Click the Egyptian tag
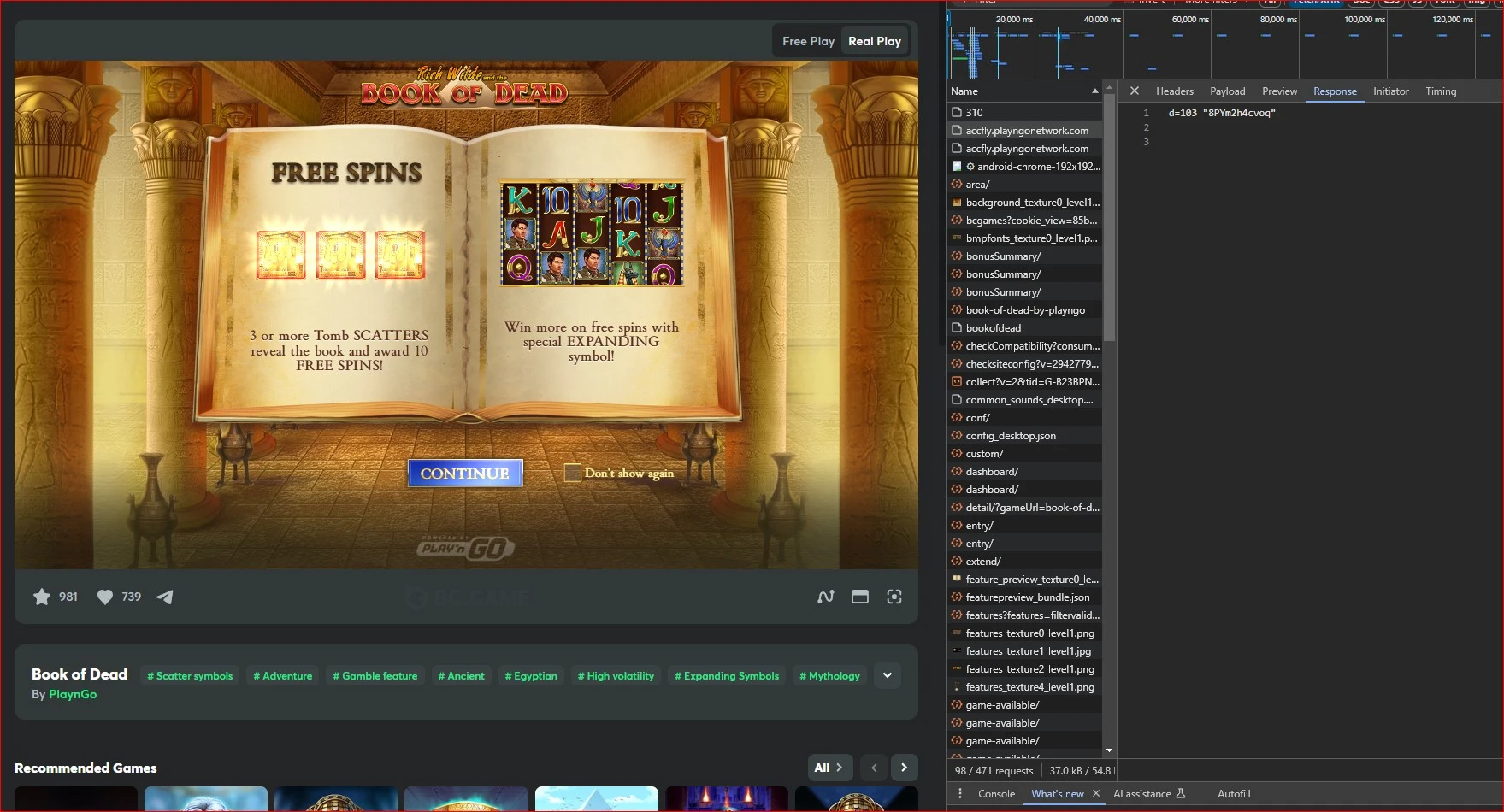The image size is (1504, 812). click(531, 675)
